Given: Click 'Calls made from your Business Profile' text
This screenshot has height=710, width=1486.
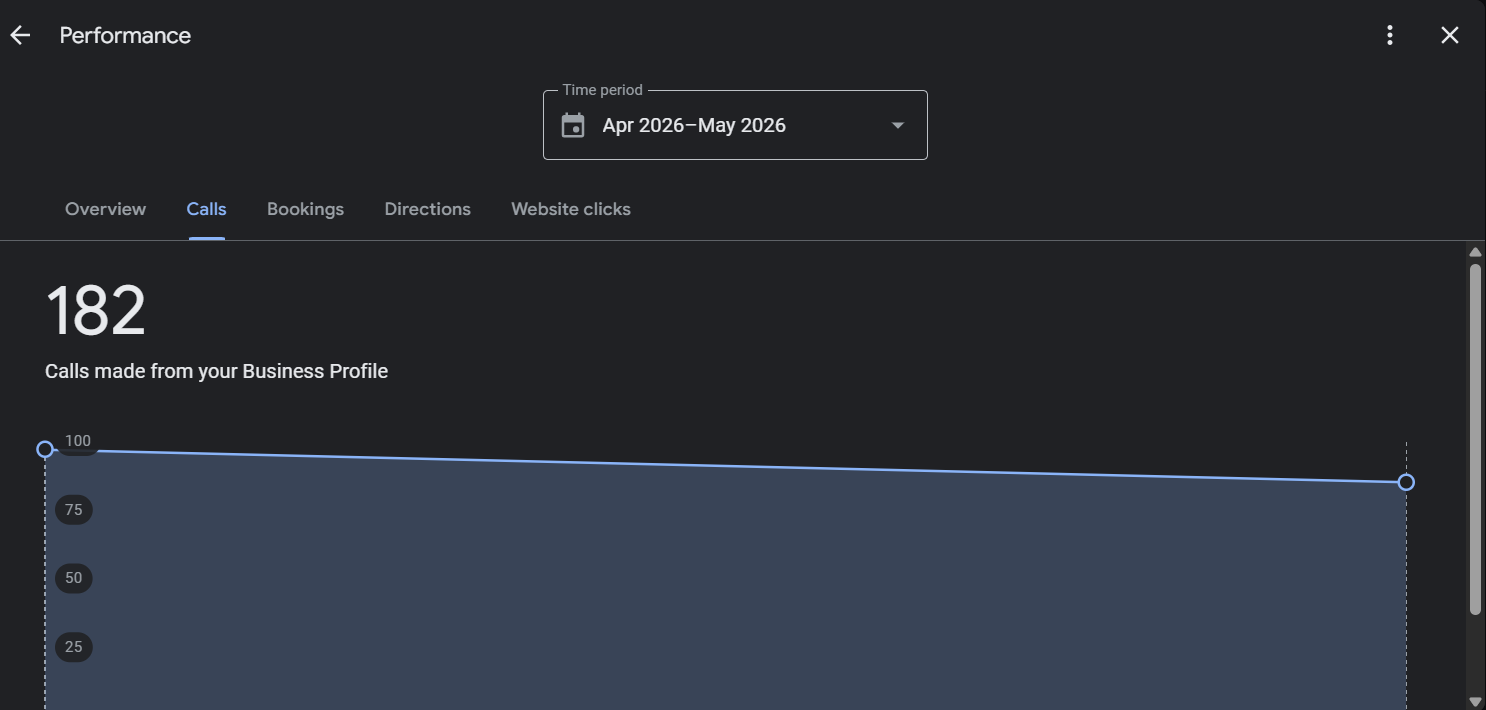Looking at the screenshot, I should point(216,371).
